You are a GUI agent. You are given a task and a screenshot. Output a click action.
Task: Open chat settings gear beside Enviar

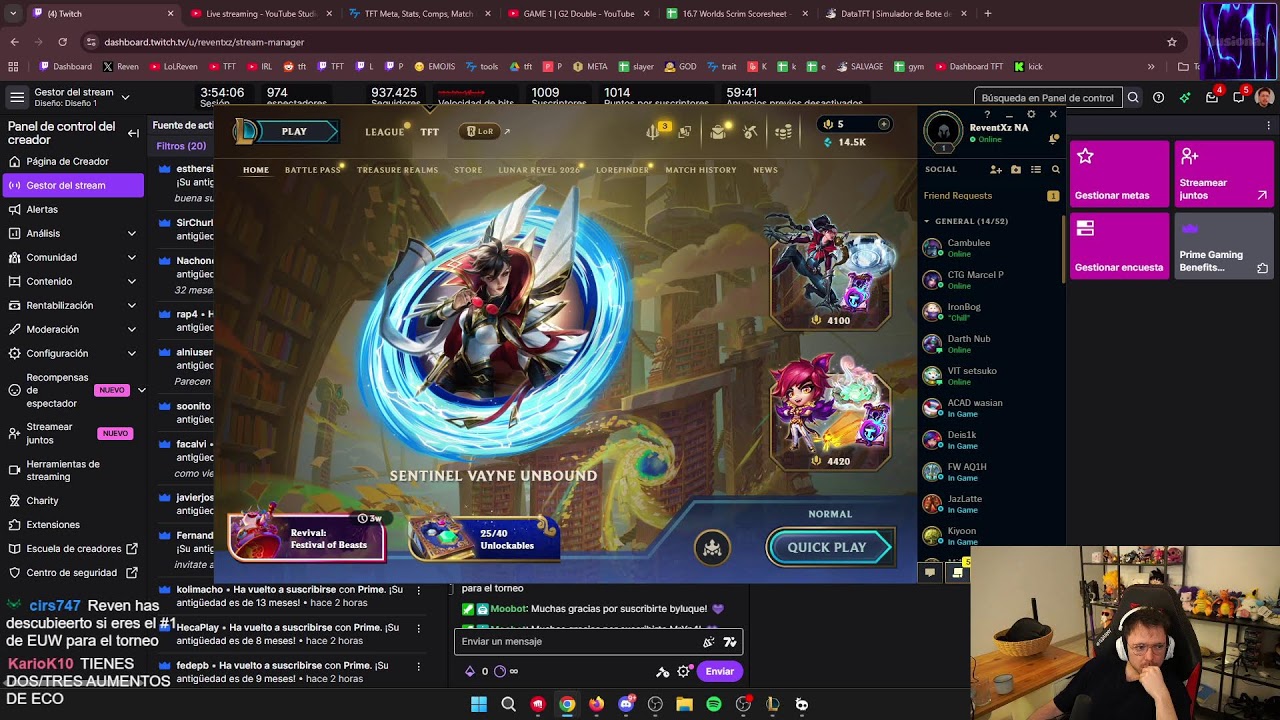[x=684, y=672]
